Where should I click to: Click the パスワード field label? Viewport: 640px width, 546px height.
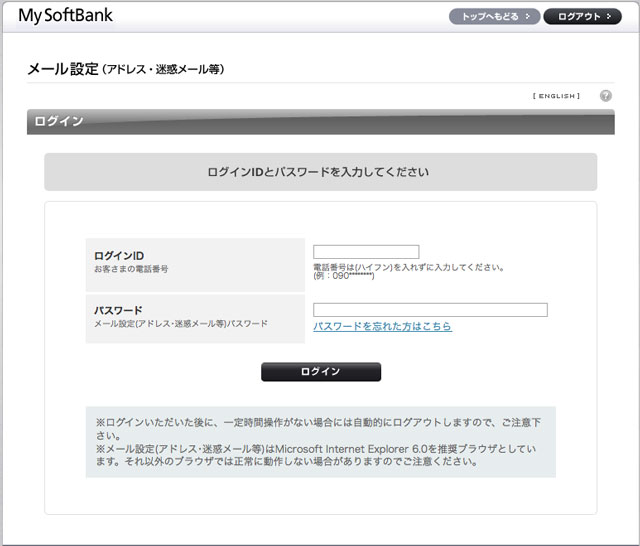[118, 310]
